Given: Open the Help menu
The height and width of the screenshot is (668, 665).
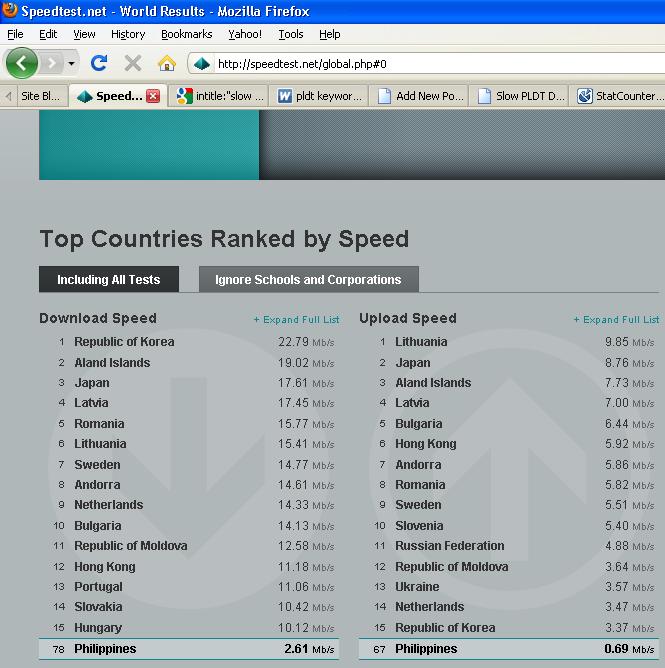Looking at the screenshot, I should tap(330, 34).
